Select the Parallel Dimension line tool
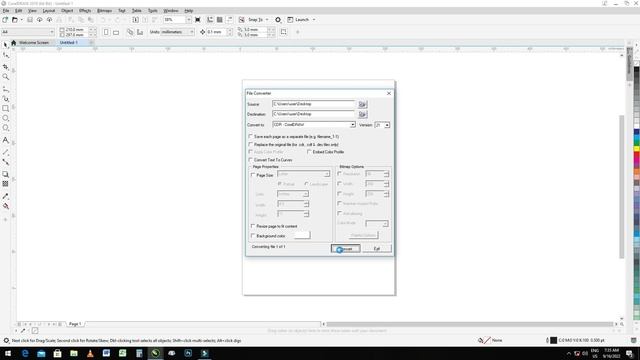This screenshot has width=640, height=360. point(6,152)
